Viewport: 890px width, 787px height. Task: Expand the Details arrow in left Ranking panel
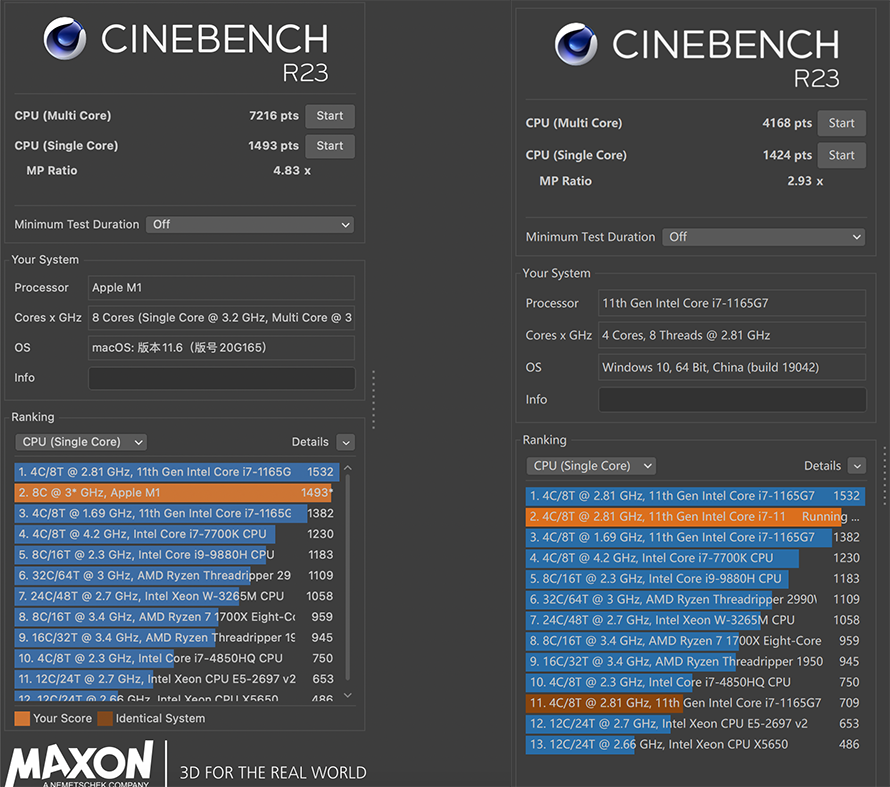346,442
